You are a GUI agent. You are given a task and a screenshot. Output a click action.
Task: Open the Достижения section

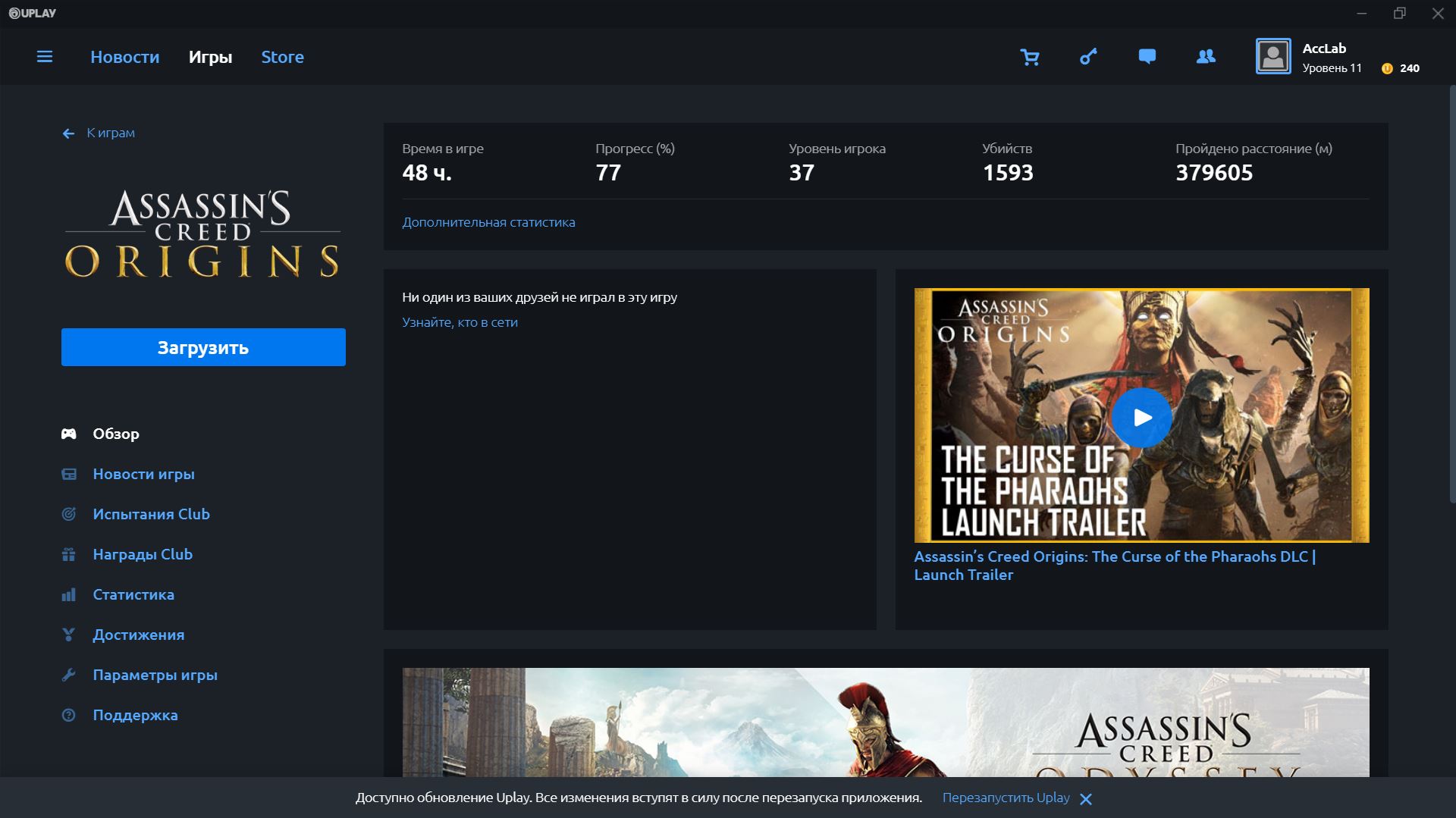[139, 635]
